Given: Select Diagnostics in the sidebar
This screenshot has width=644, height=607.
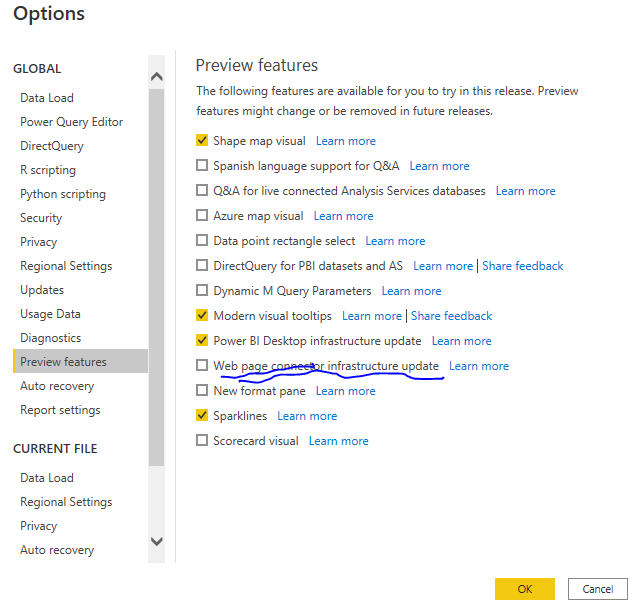Looking at the screenshot, I should (x=51, y=338).
